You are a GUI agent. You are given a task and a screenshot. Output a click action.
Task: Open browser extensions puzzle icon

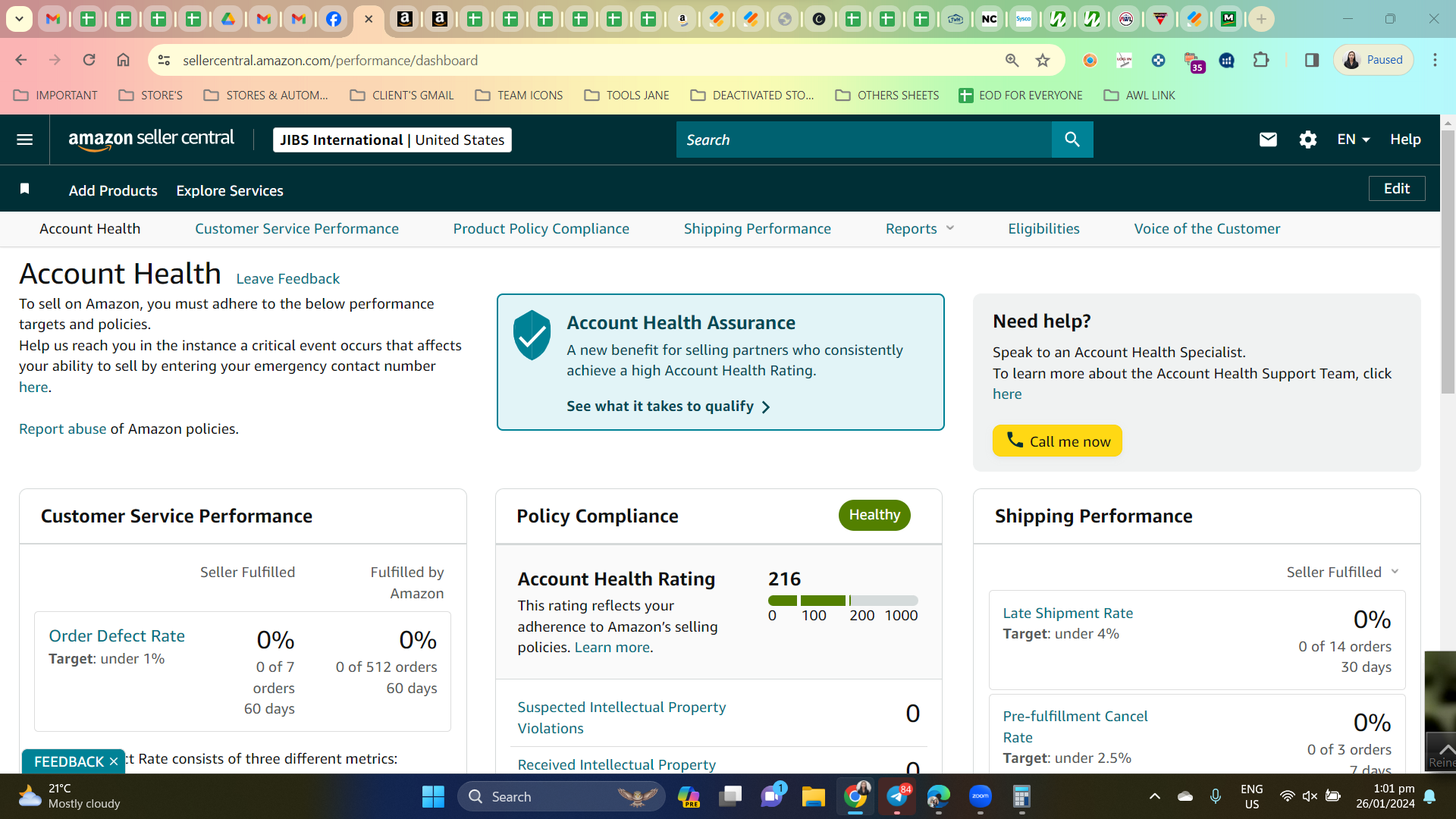(1261, 60)
